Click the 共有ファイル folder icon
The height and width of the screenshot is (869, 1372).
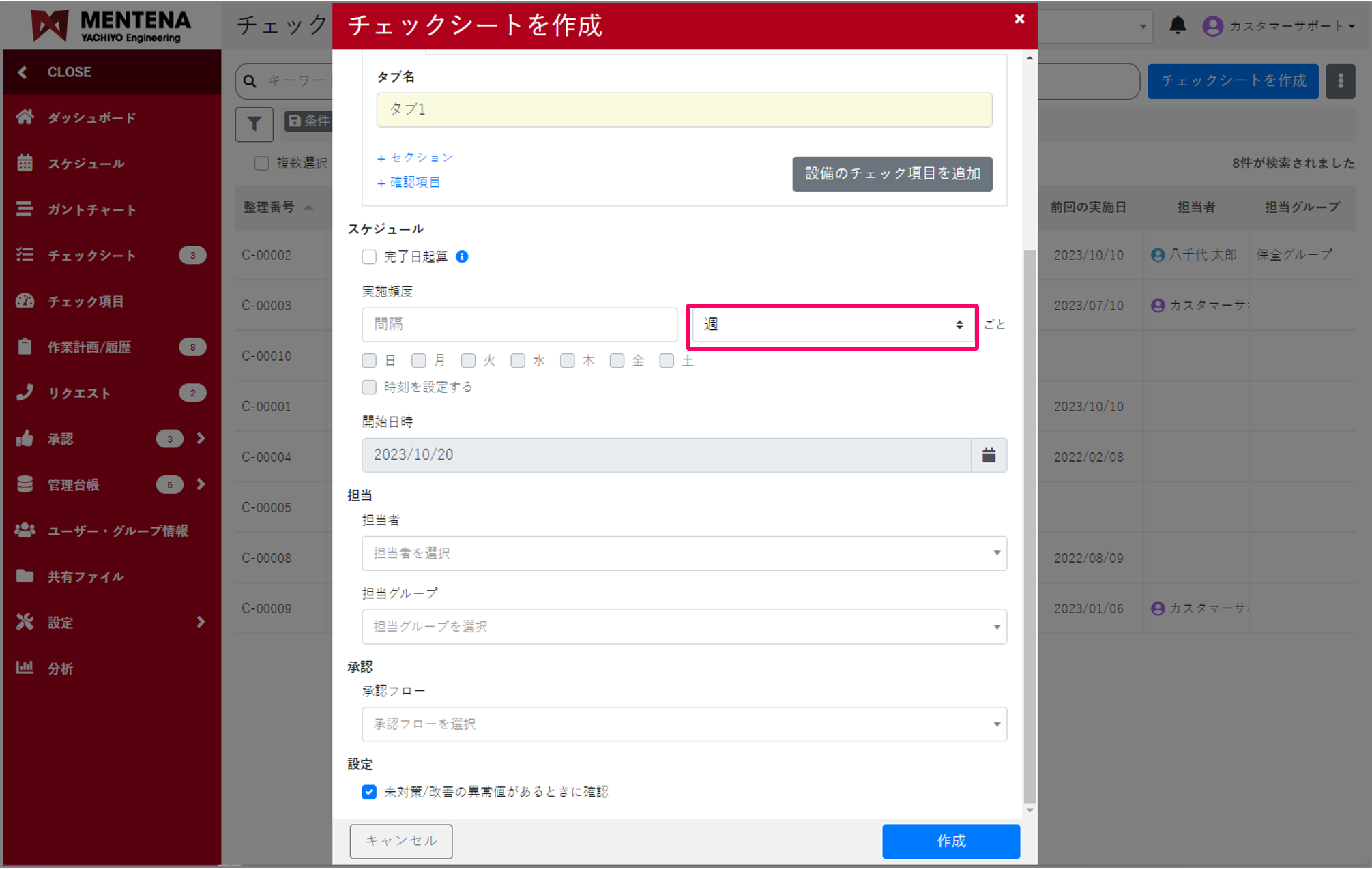click(25, 576)
